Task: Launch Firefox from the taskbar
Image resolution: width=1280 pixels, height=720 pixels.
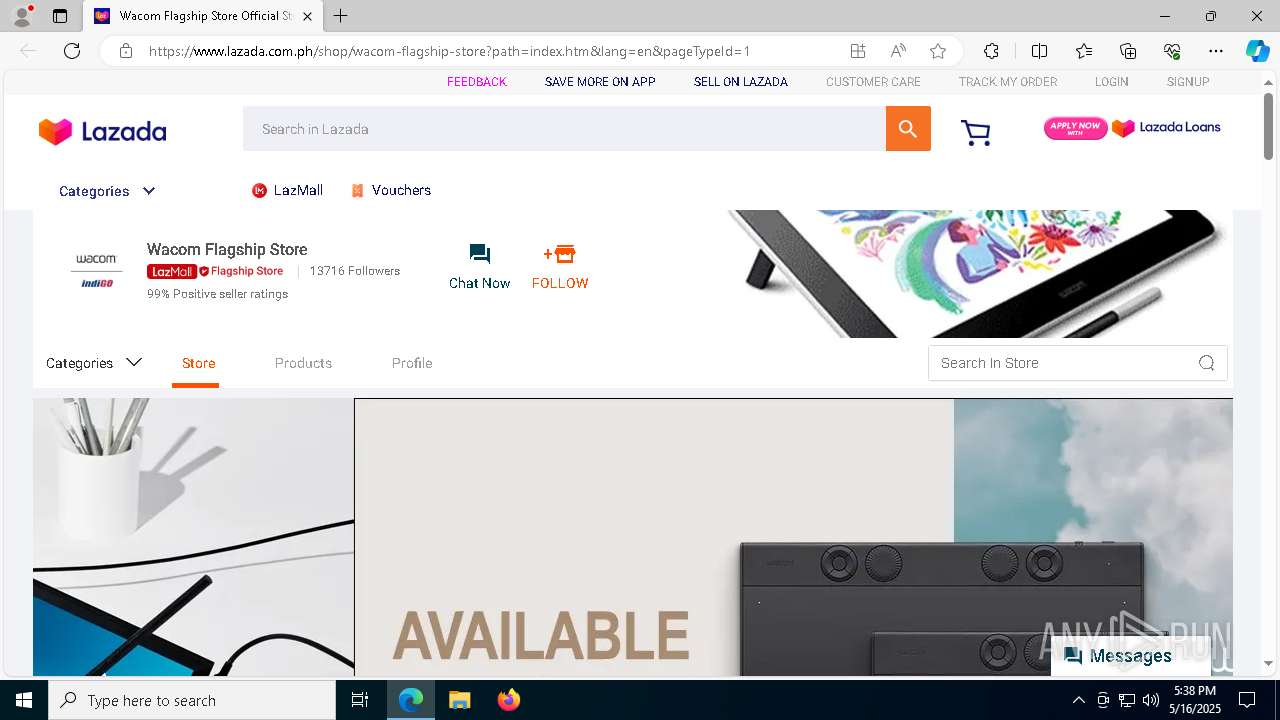Action: click(x=509, y=700)
